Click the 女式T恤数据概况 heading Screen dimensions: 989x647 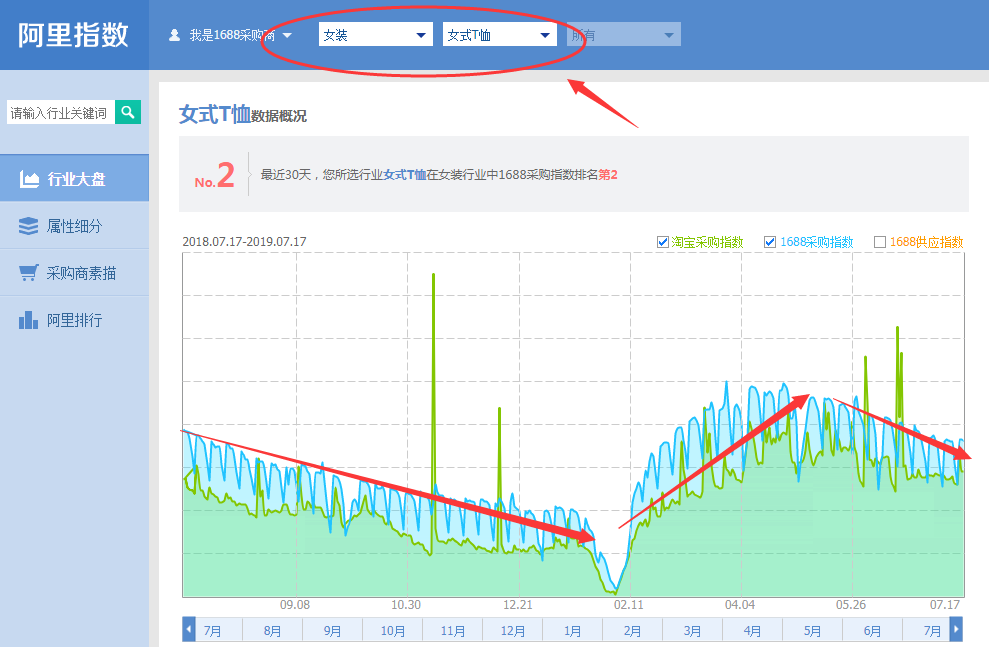point(243,115)
